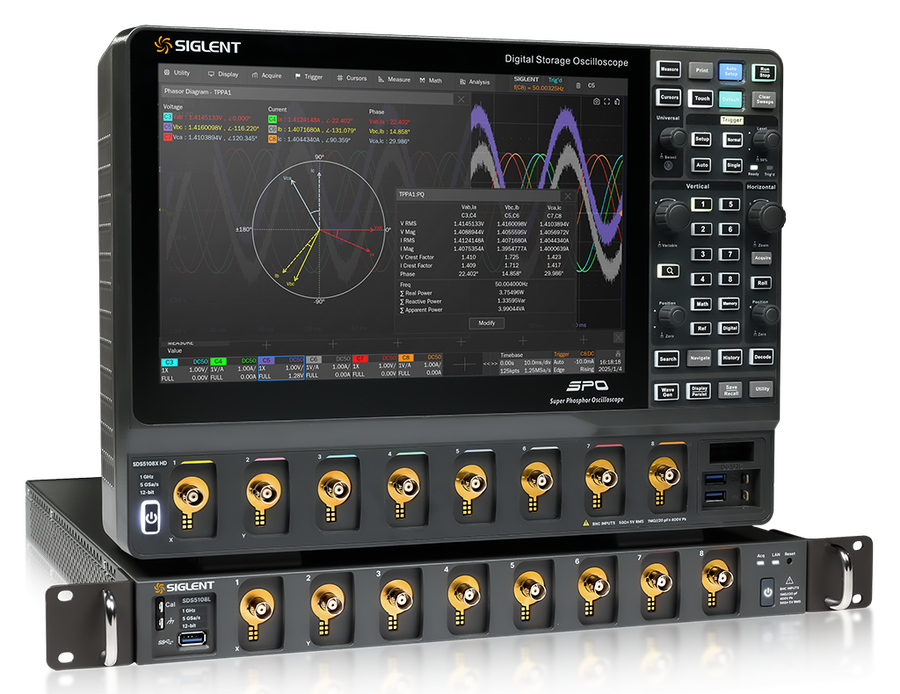This screenshot has height=694, width=900.
Task: Push the Search button
Action: pos(668,359)
